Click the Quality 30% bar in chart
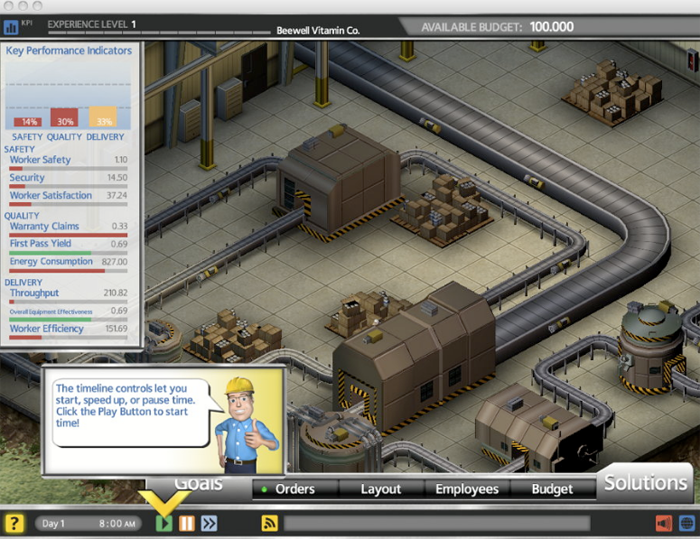This screenshot has height=539, width=700. [x=65, y=117]
